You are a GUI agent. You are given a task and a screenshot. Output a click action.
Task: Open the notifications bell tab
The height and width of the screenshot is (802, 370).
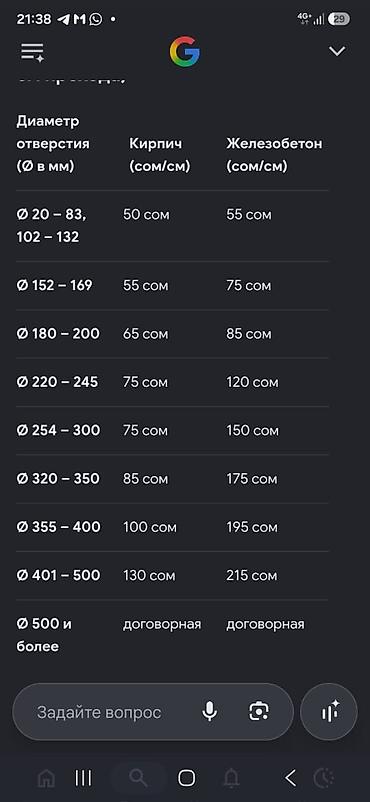(231, 778)
